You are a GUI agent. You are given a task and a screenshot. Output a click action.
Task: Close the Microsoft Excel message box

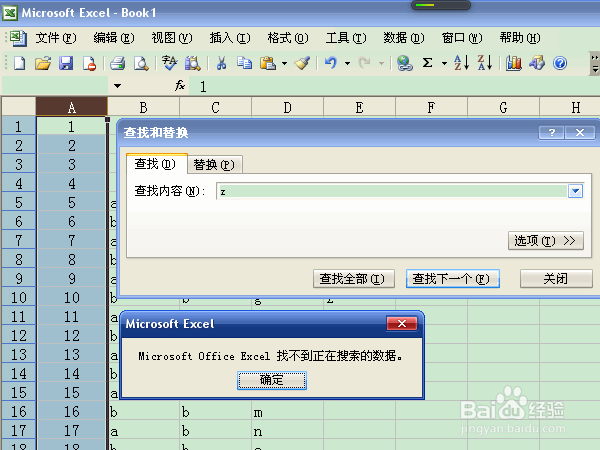(402, 324)
